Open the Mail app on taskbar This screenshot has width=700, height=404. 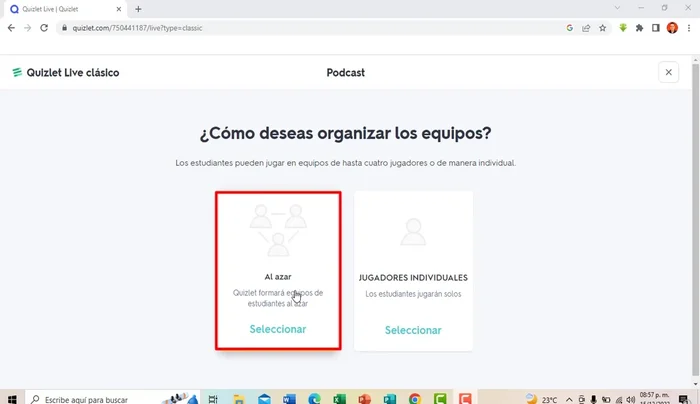point(264,399)
